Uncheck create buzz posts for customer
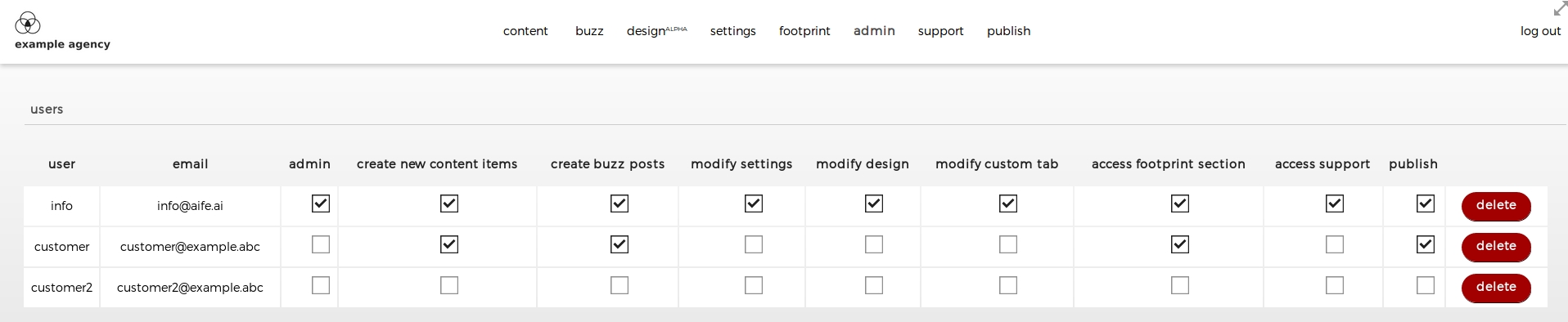 tap(620, 244)
